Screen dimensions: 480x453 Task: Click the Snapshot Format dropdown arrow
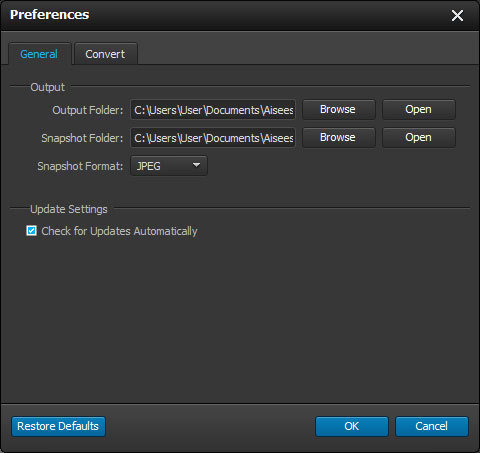click(x=196, y=165)
